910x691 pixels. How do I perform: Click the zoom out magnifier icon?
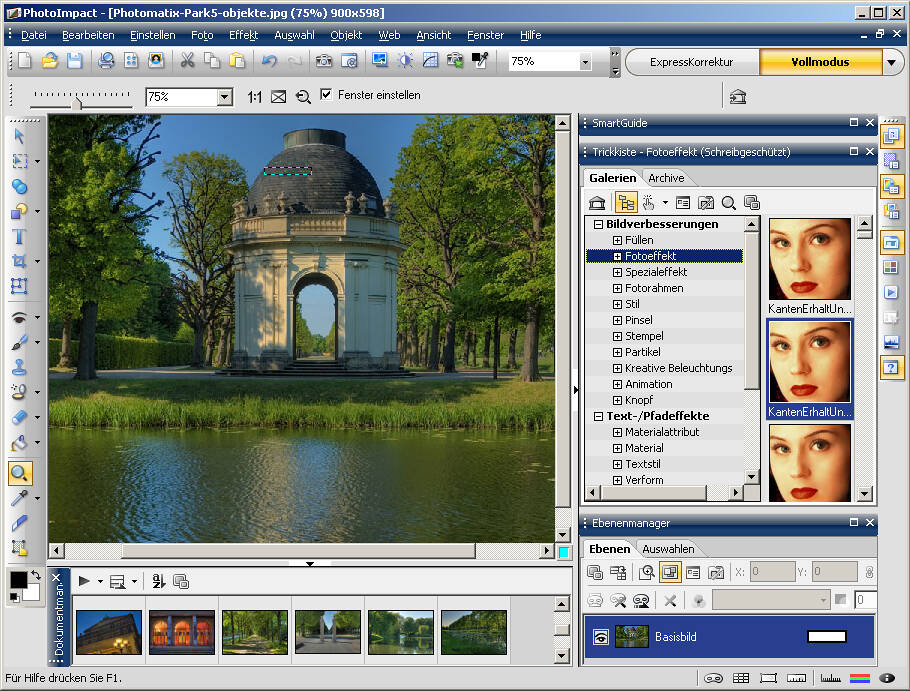coord(303,97)
